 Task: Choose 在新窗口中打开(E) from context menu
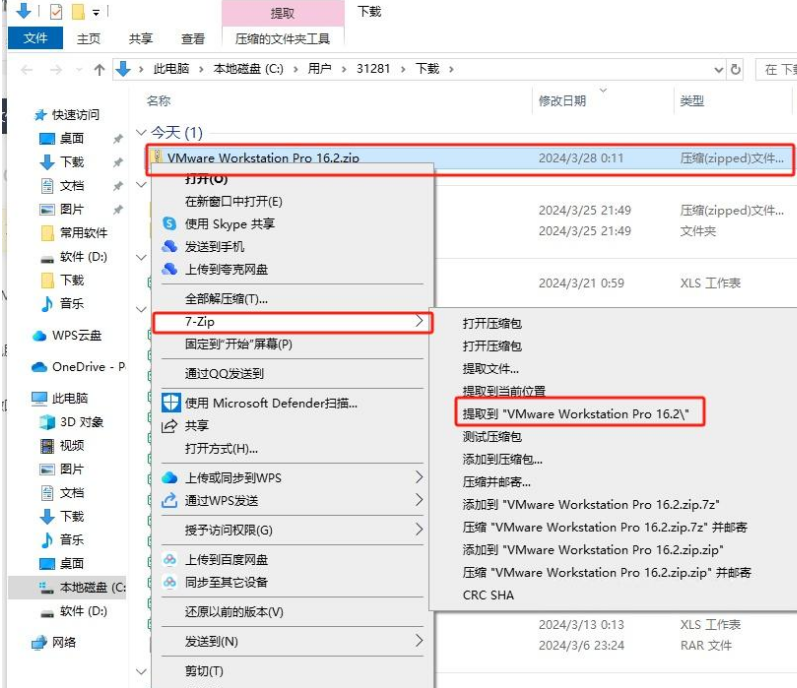tap(293, 202)
